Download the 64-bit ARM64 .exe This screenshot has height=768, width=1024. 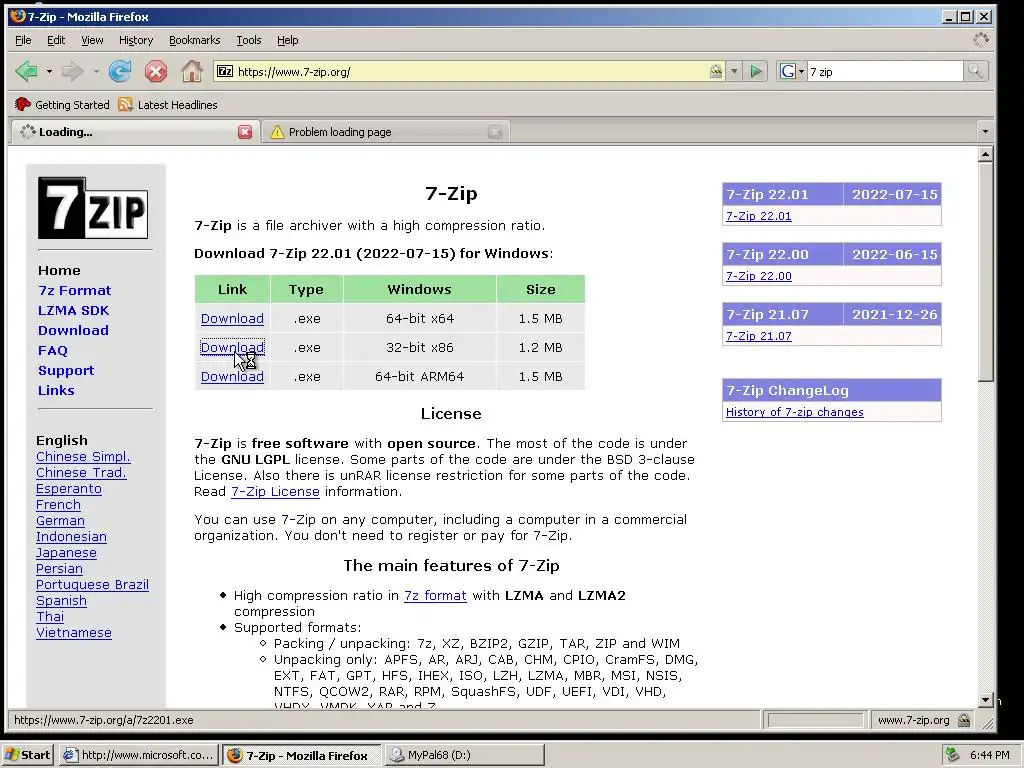click(x=232, y=376)
